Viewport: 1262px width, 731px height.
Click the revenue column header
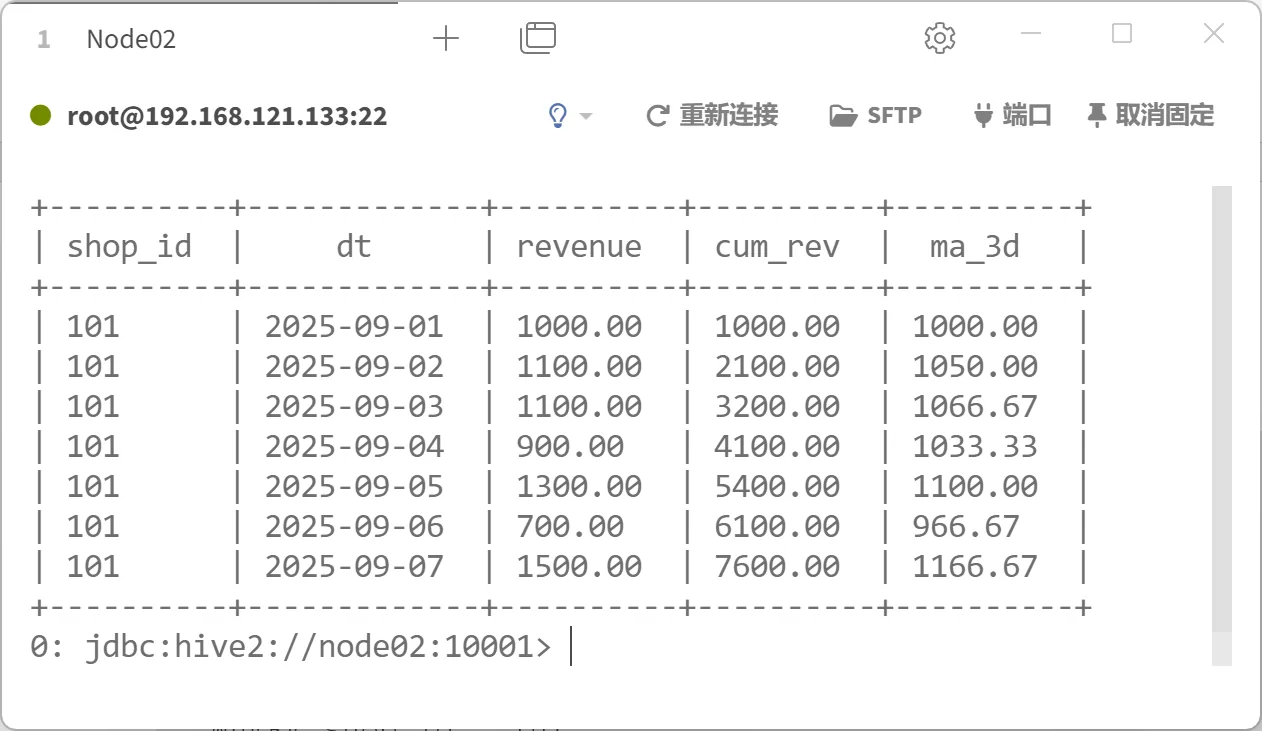(x=579, y=247)
